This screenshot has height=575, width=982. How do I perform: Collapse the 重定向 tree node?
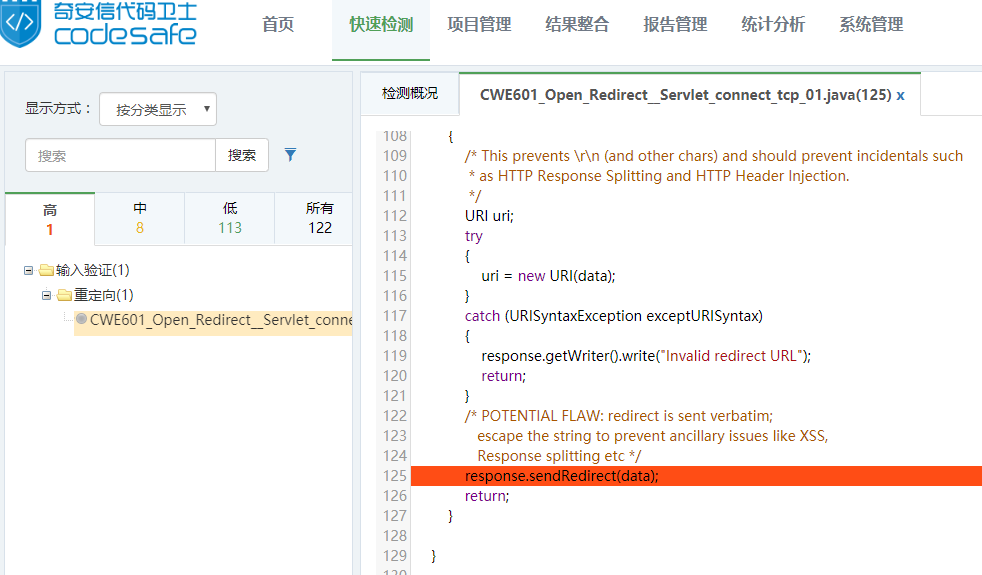47,295
